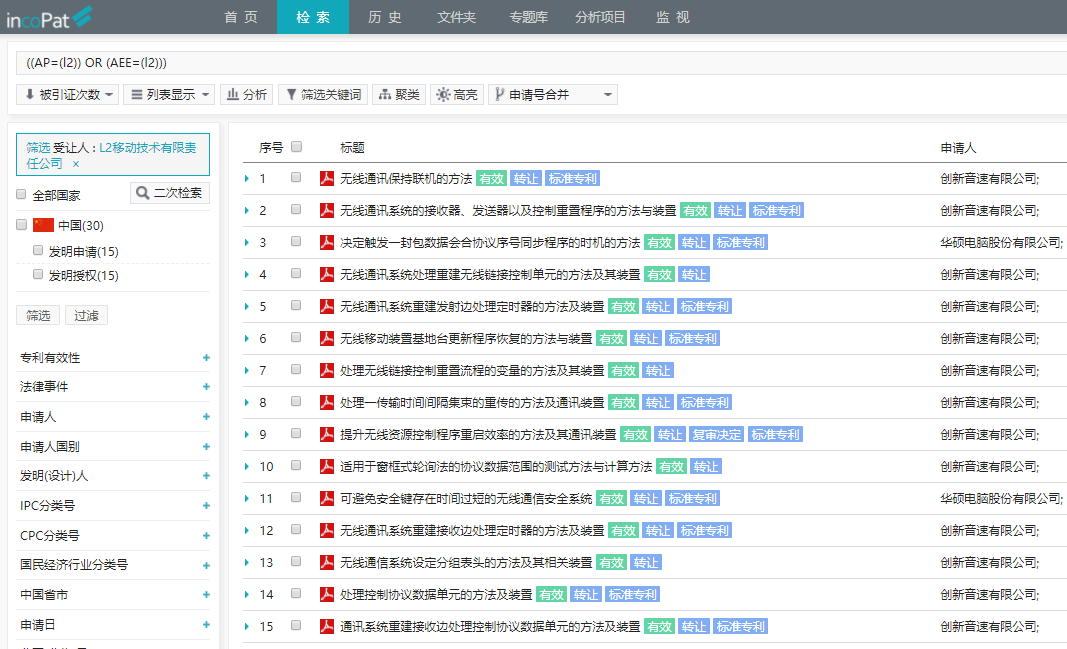
Task: Remove the L2移动技术有限责任公司 filter tag
Action: pos(75,163)
